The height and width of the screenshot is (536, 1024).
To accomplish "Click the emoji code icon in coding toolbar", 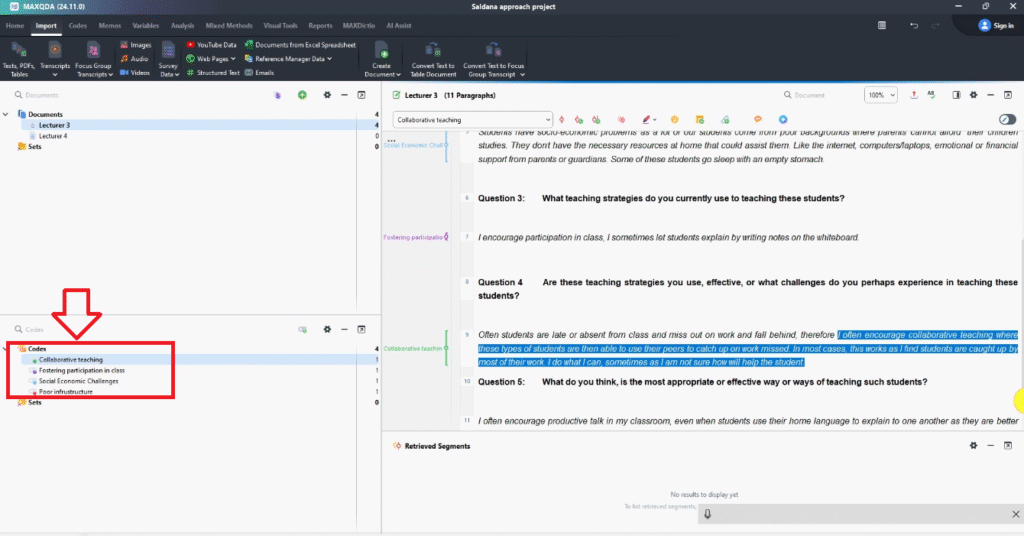I will (x=675, y=120).
